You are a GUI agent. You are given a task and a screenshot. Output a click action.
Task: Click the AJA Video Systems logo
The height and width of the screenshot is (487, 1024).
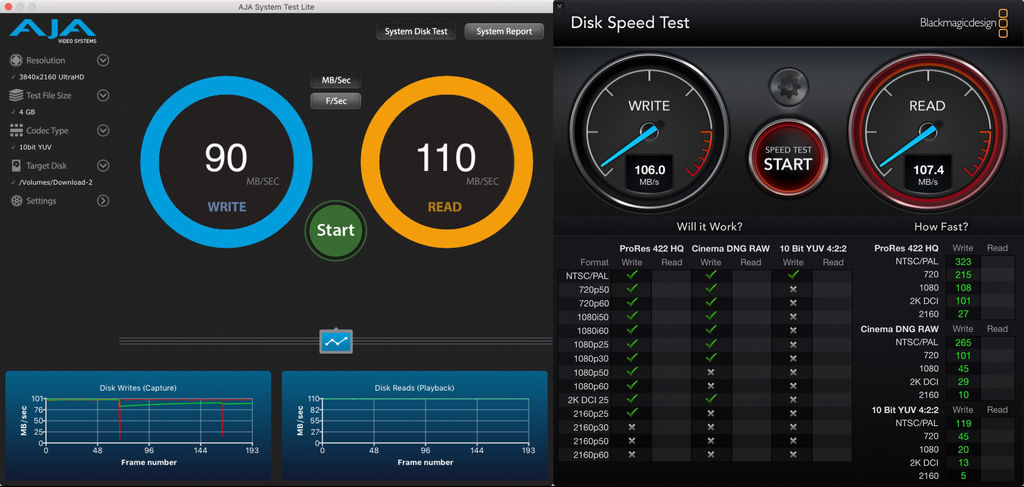pyautogui.click(x=54, y=31)
